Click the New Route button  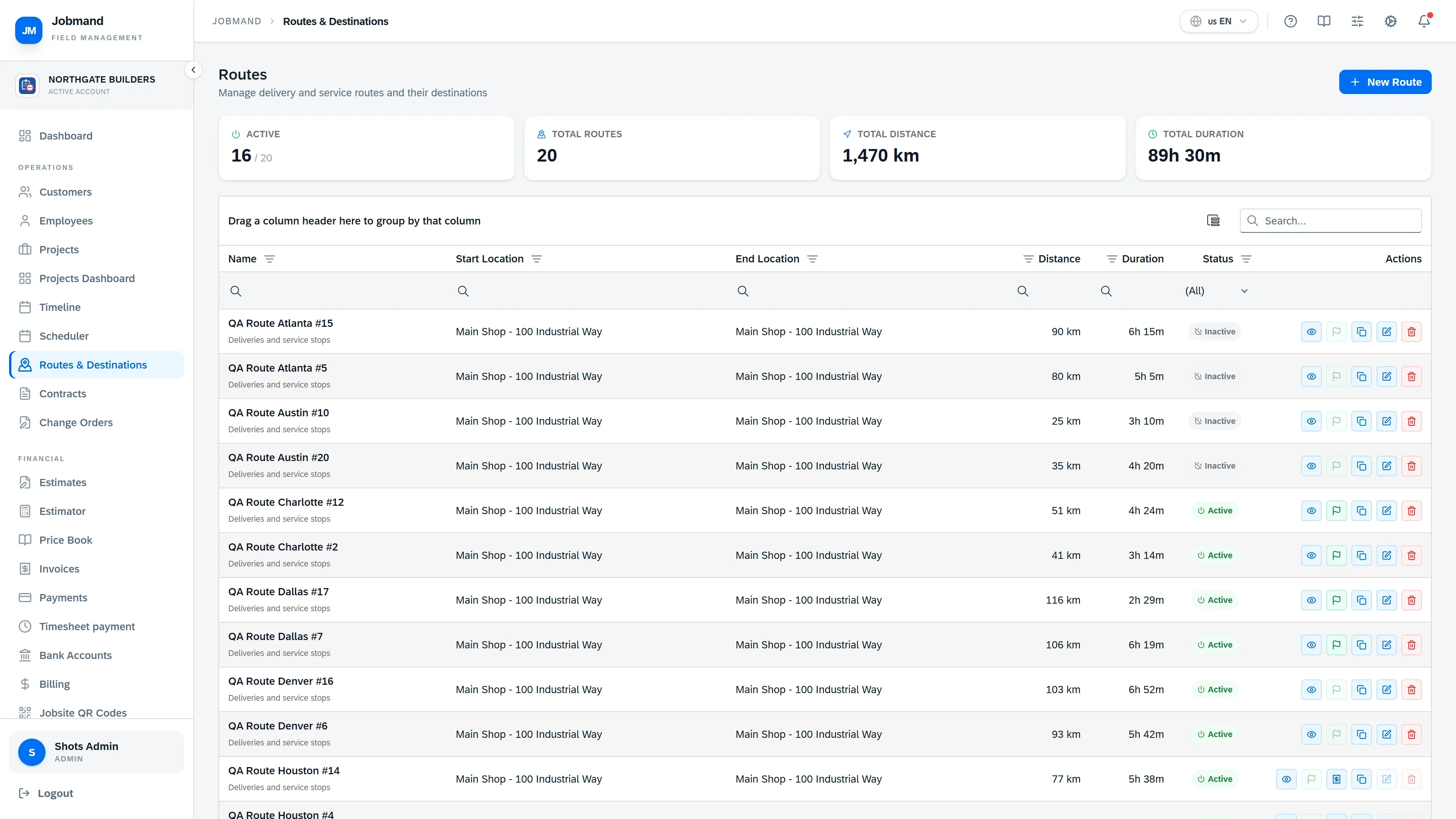[x=1385, y=82]
